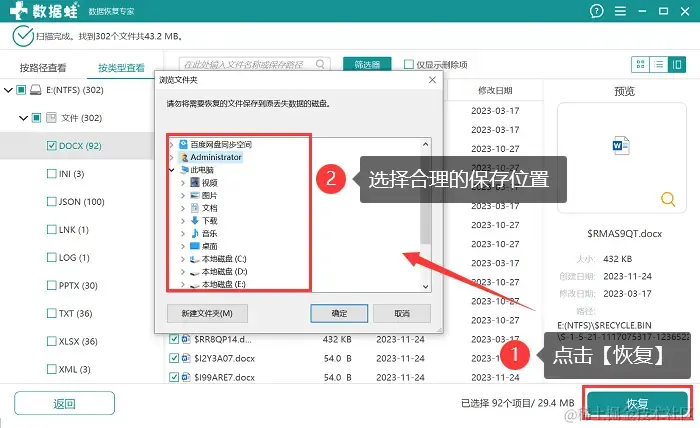Uncheck the DOCX (92) checkbox
Image resolution: width=700 pixels, height=428 pixels.
click(x=52, y=146)
